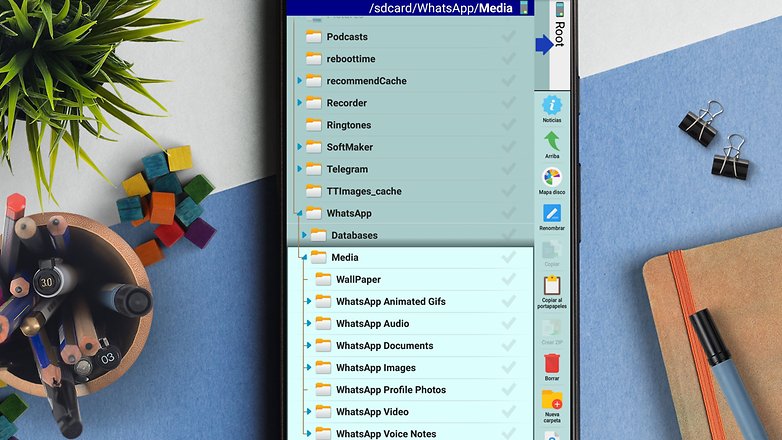Mark the reboottime row checkmark
The image size is (782, 440).
509,58
